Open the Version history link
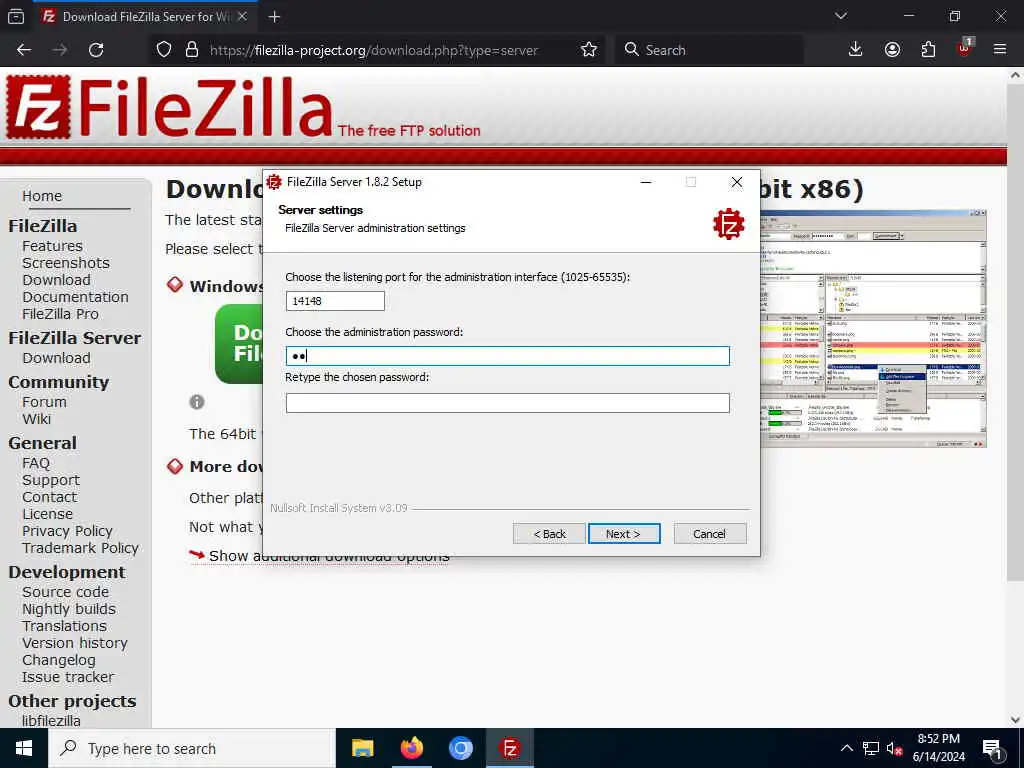 coord(75,643)
